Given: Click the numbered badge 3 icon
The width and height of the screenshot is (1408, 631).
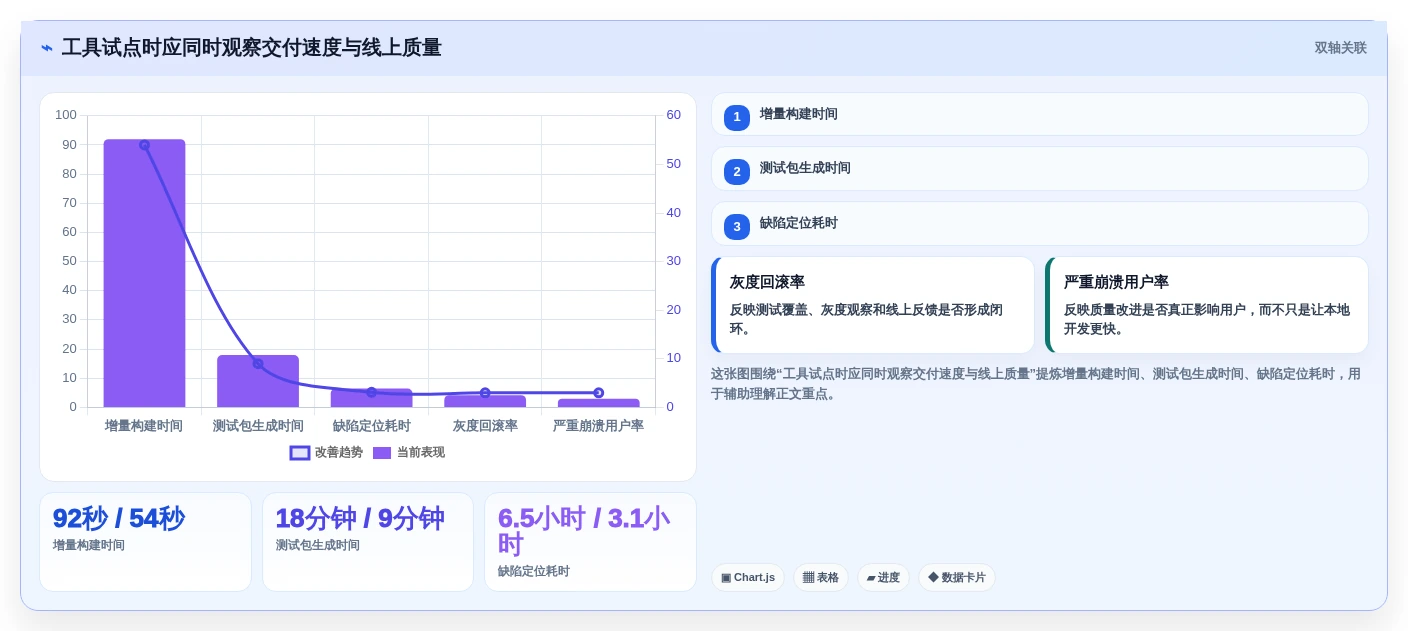Looking at the screenshot, I should click(737, 227).
